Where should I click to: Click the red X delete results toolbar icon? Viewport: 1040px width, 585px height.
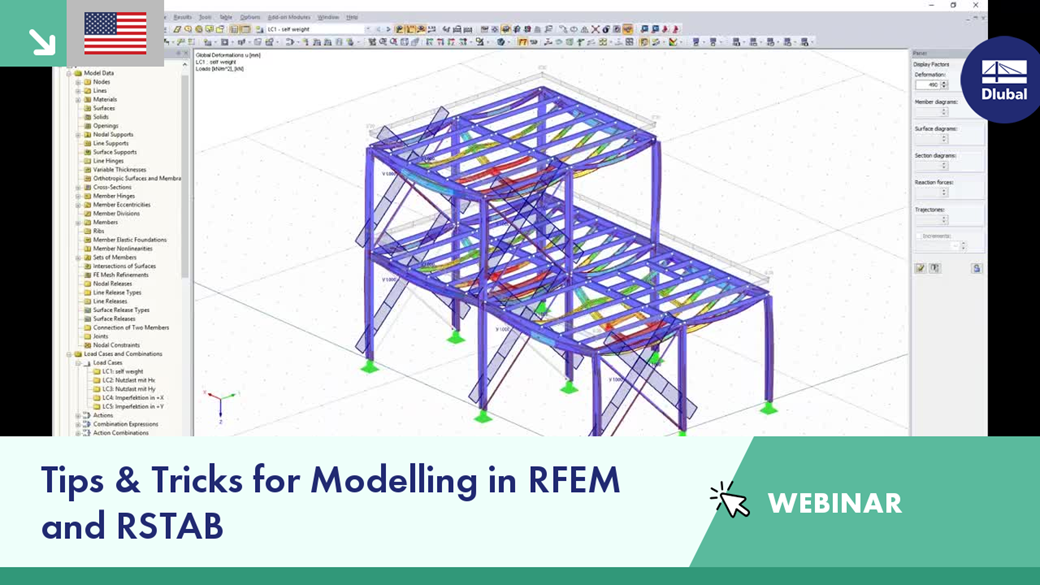596,29
